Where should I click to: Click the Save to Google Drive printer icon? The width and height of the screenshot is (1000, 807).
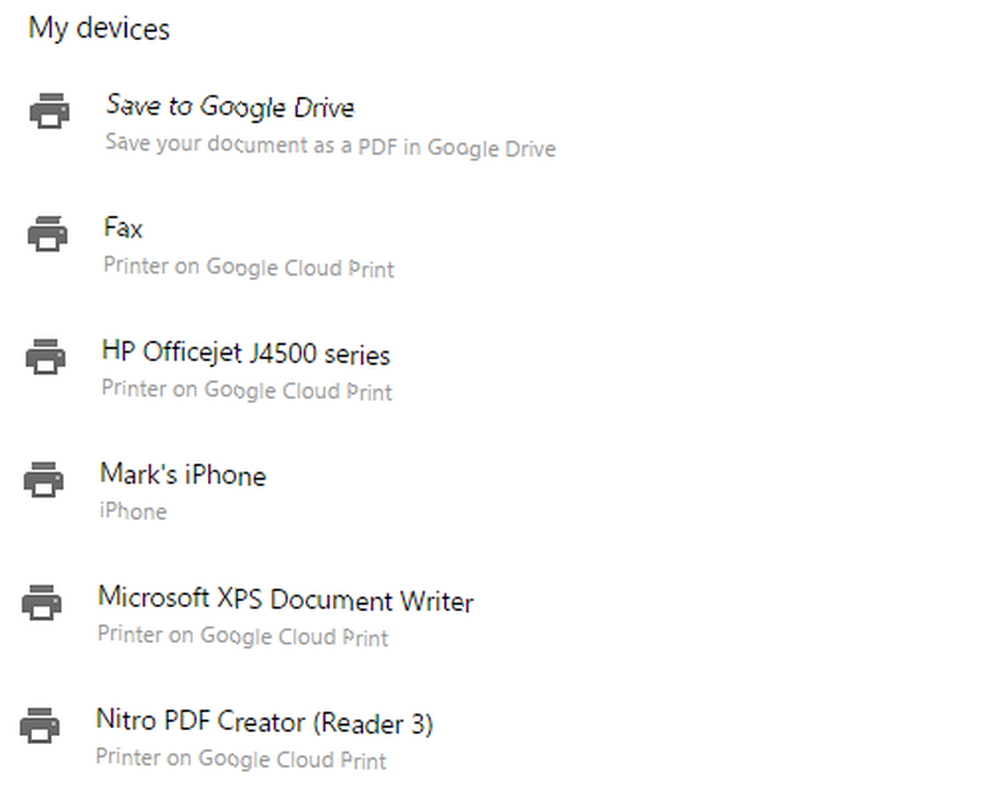[x=50, y=111]
